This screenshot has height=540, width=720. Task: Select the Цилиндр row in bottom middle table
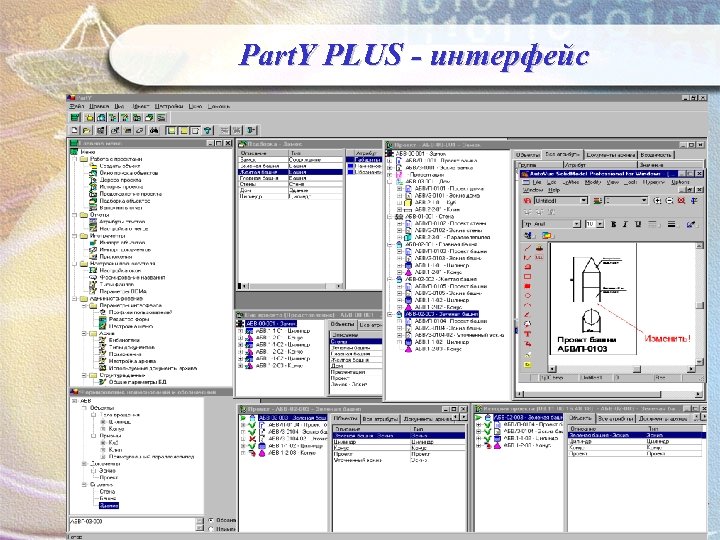pyautogui.click(x=399, y=442)
